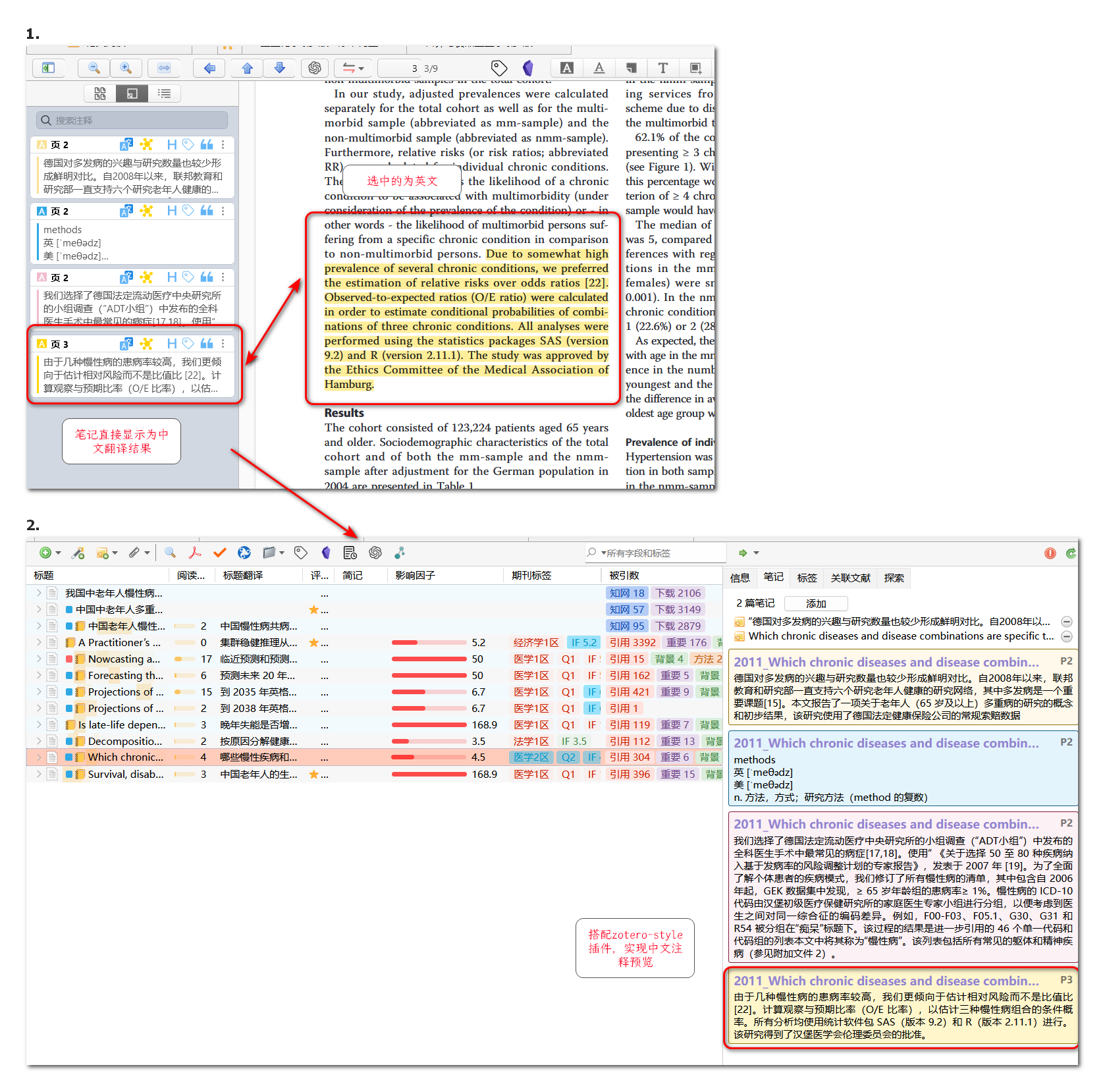Click the red sync error warning icon
This screenshot has width=1105, height=1092.
click(x=1050, y=553)
